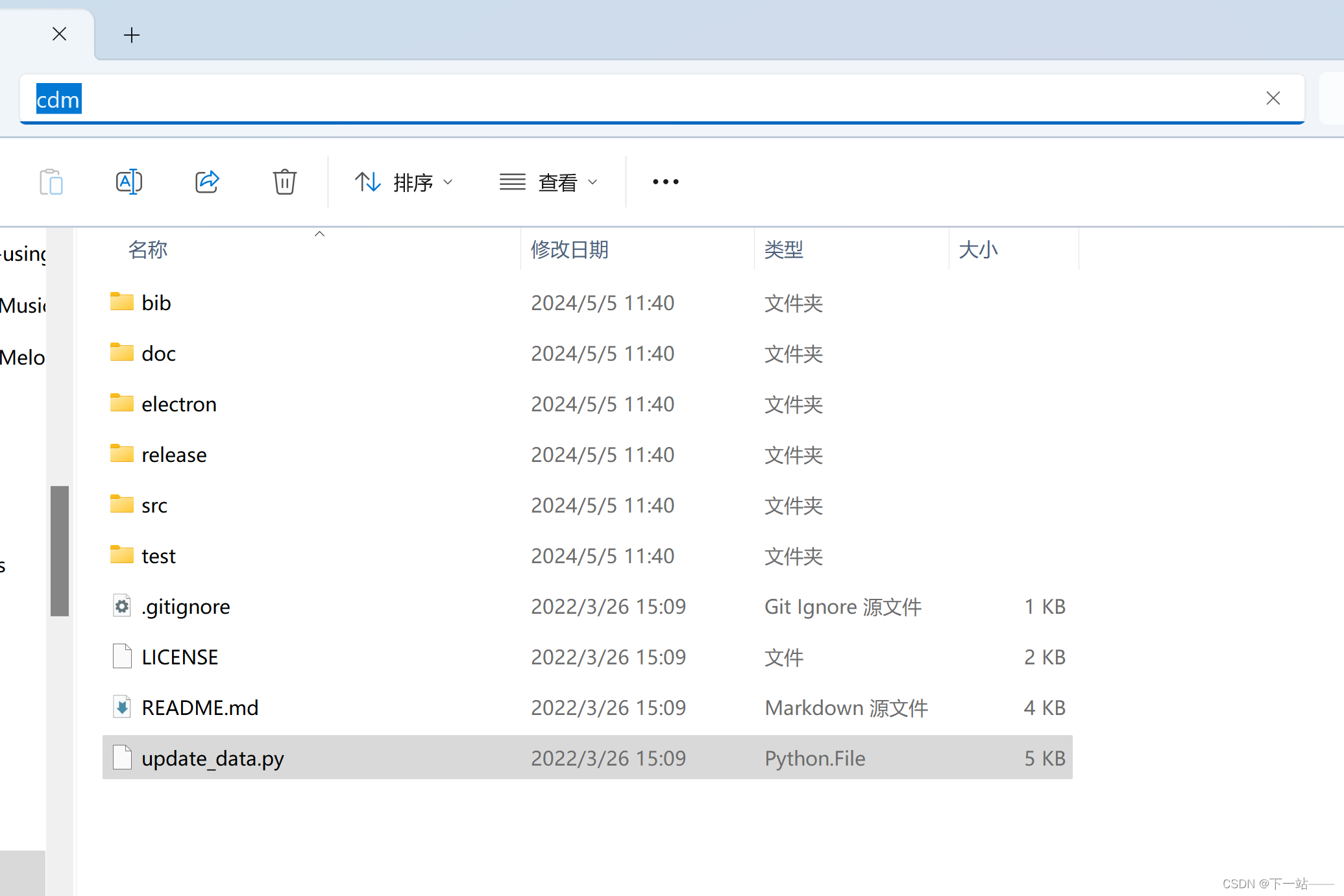
Task: Toggle sort by 名称 column header
Action: pos(148,250)
